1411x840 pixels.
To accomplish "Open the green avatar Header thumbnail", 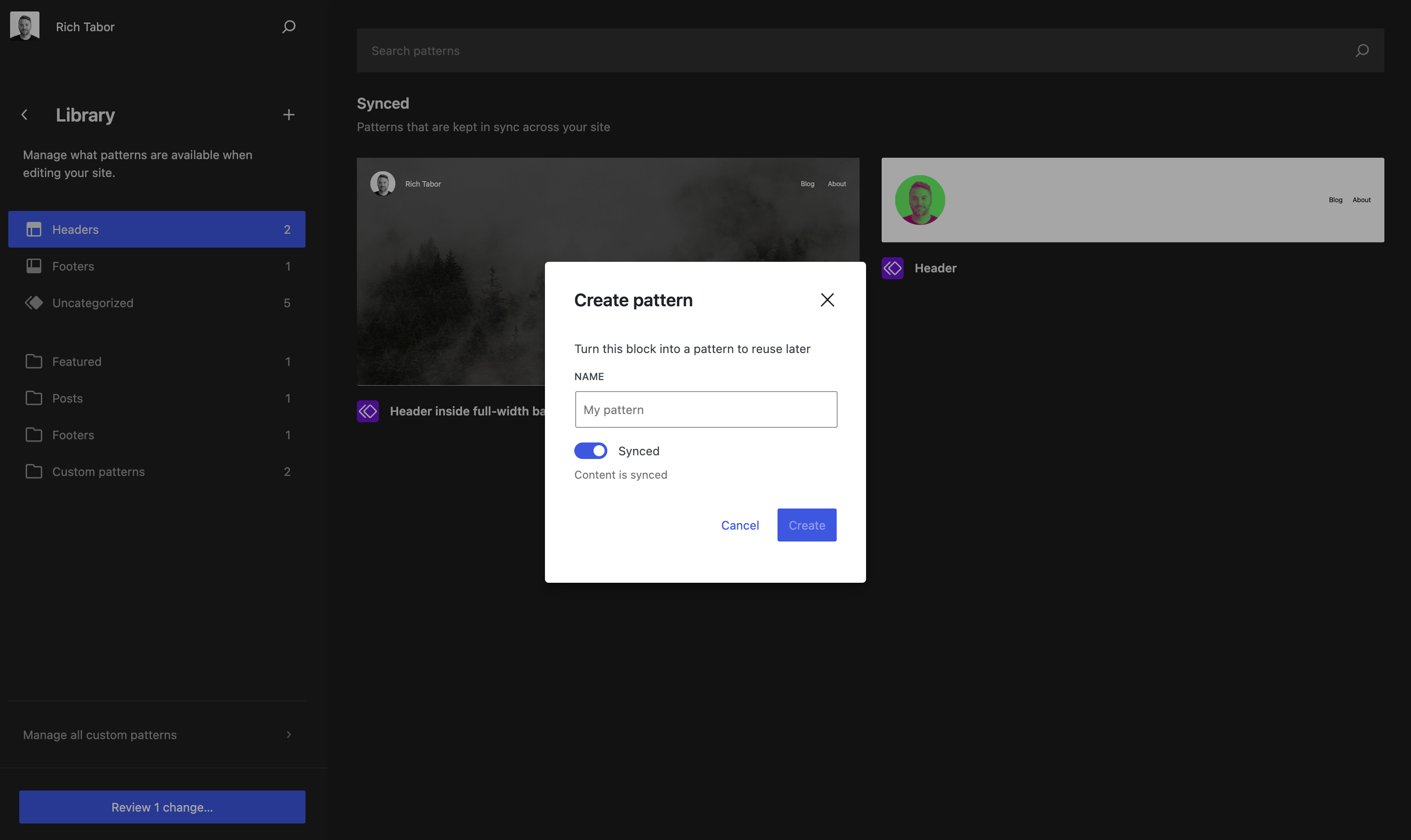I will (x=1133, y=200).
